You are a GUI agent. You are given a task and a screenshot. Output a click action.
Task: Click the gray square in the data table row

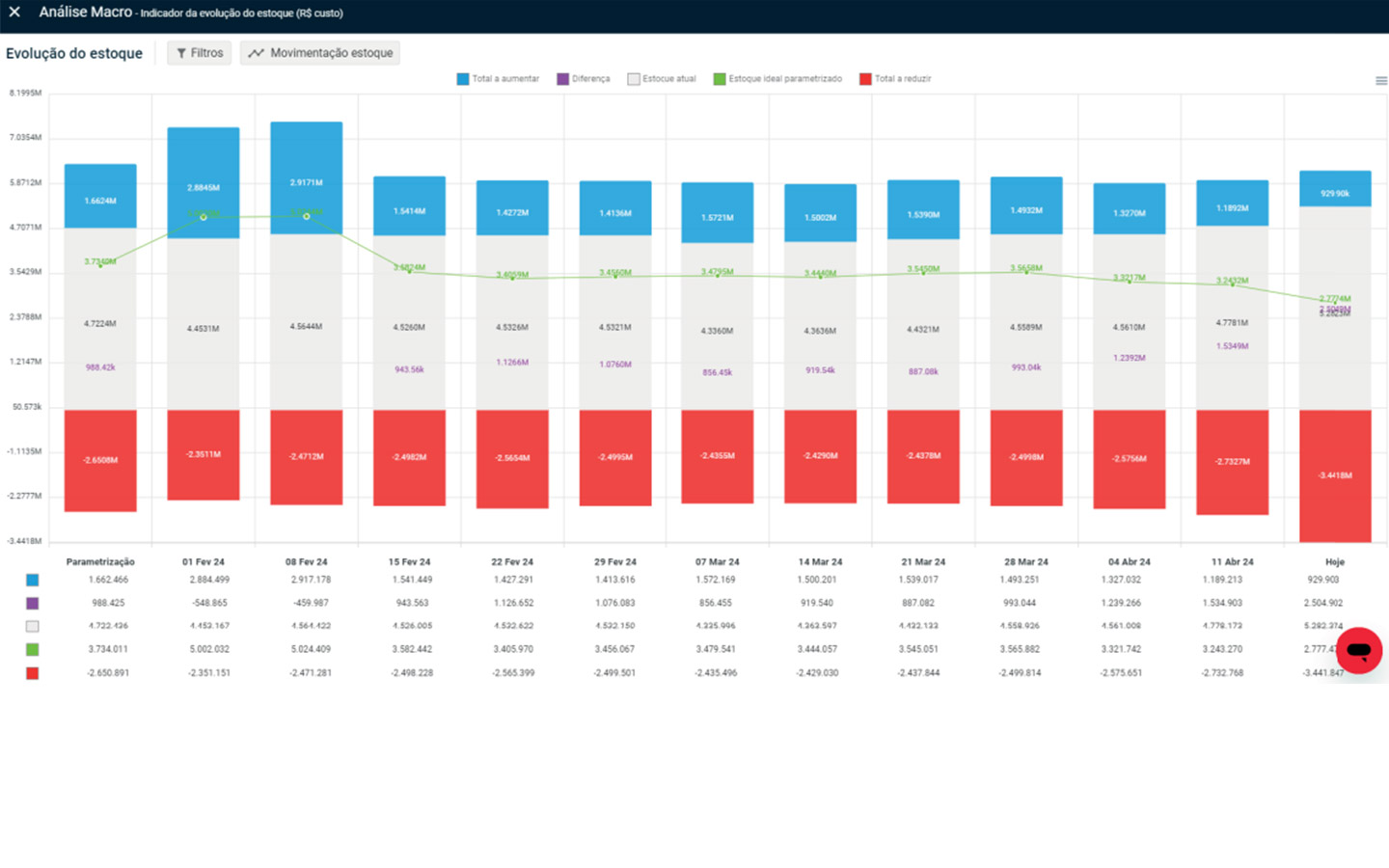(x=33, y=627)
